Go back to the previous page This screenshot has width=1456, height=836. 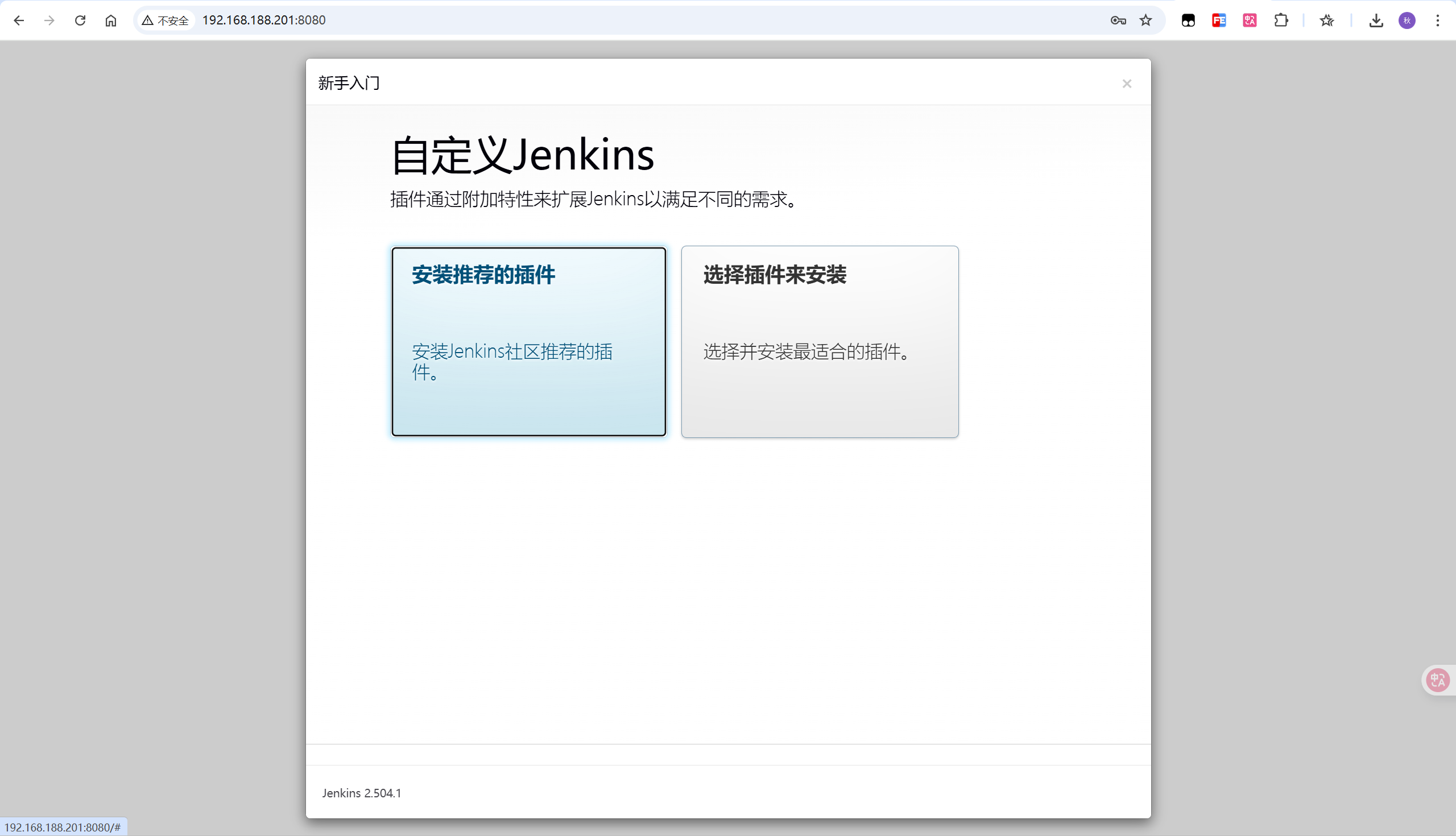(19, 20)
